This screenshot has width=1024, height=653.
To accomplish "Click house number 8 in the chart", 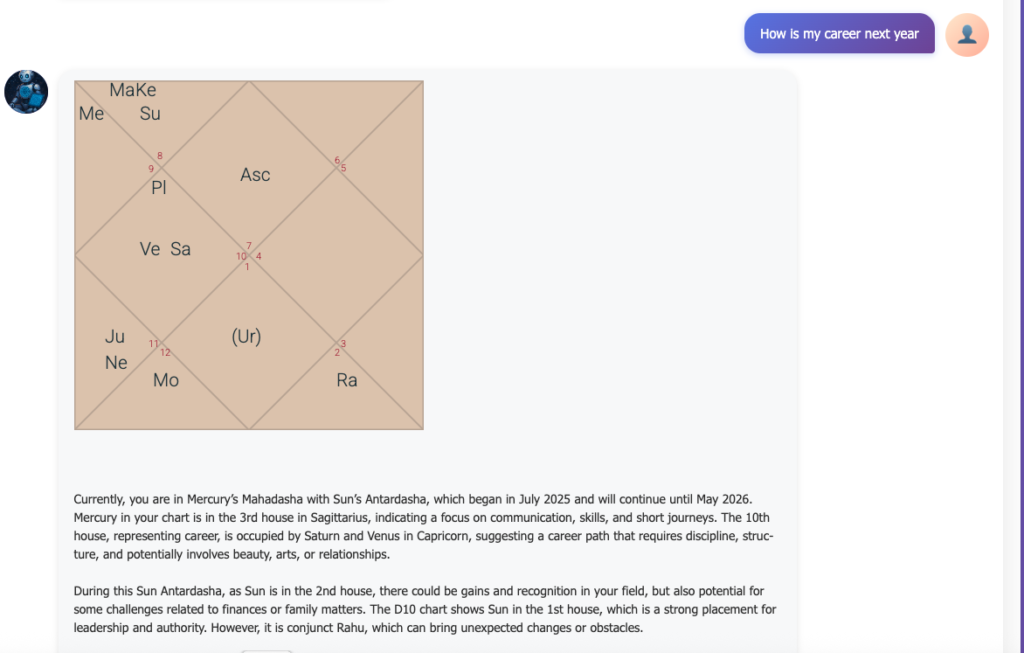I will (x=160, y=156).
